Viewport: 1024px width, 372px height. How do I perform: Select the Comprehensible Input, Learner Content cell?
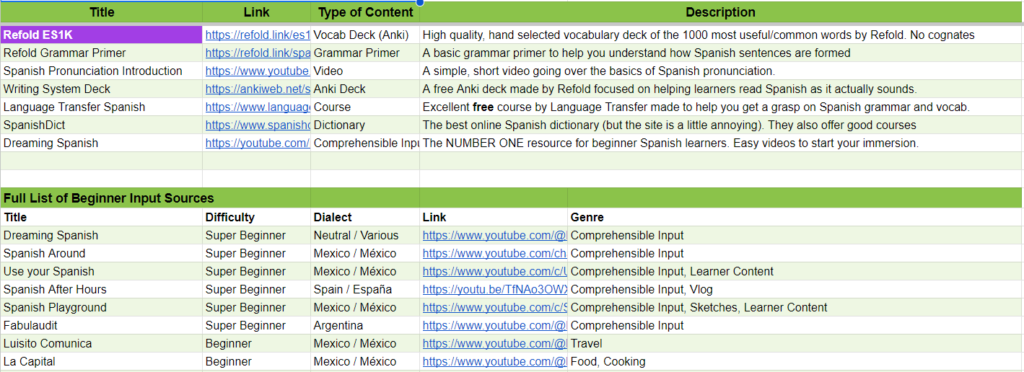pos(795,271)
